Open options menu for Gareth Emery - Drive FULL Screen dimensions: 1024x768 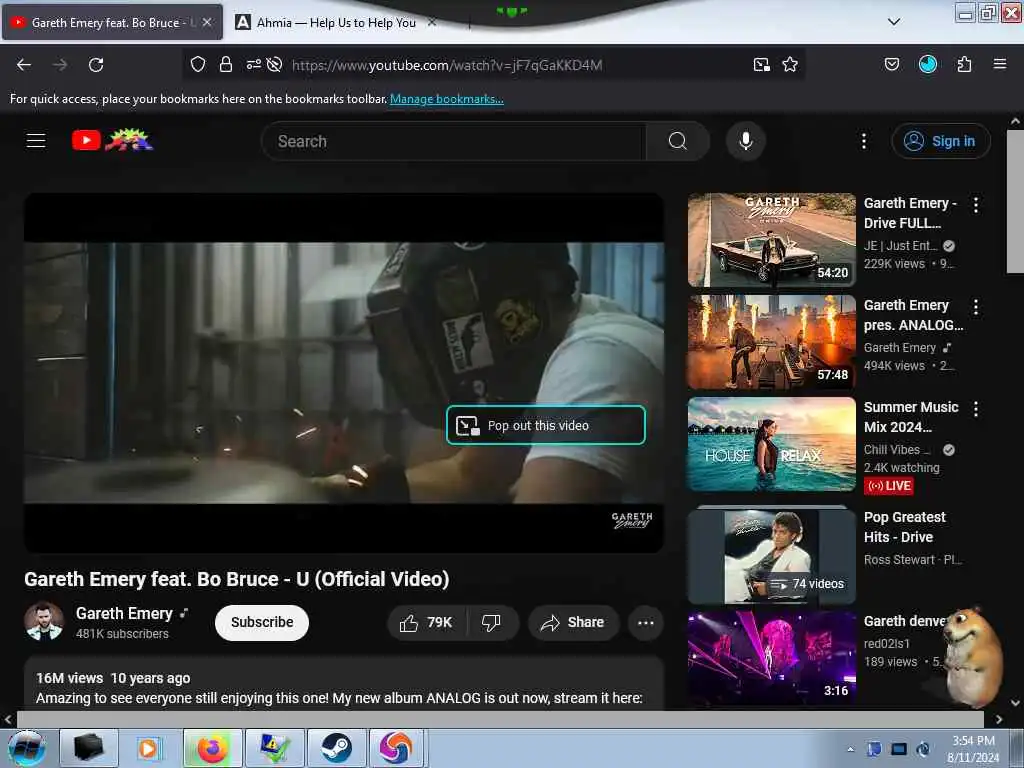(976, 205)
